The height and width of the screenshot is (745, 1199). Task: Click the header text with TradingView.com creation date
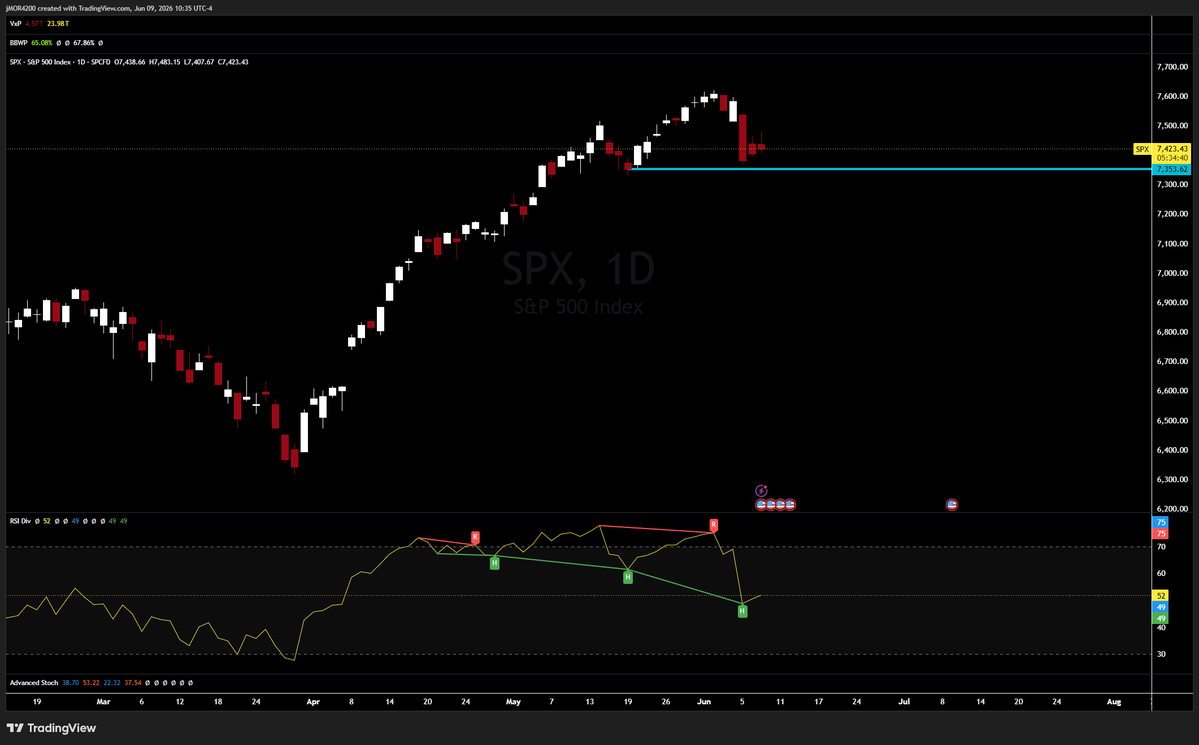click(x=109, y=8)
